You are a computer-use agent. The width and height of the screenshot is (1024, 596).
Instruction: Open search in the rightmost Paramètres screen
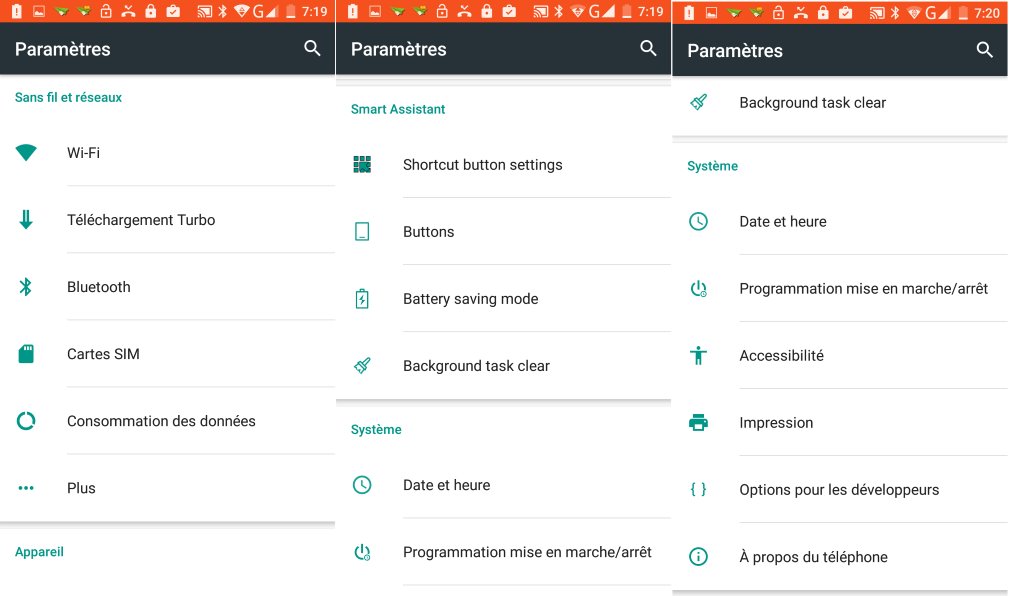[984, 50]
